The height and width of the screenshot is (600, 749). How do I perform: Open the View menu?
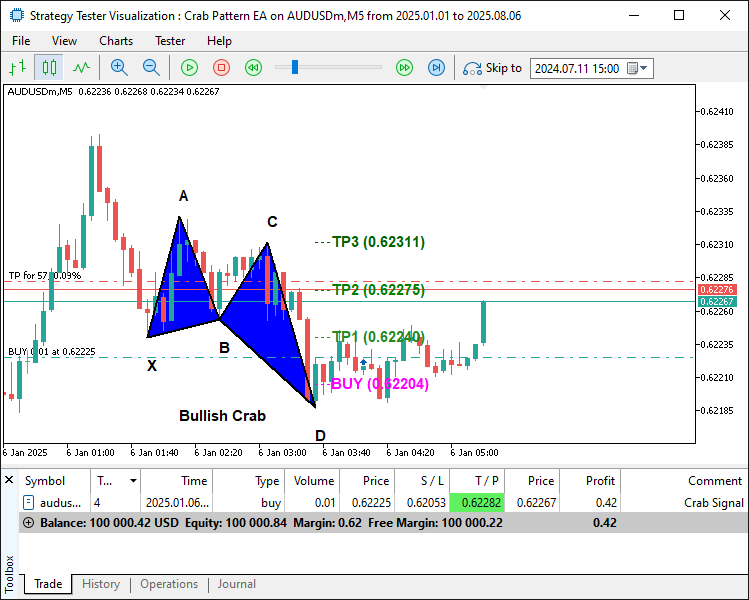point(64,41)
